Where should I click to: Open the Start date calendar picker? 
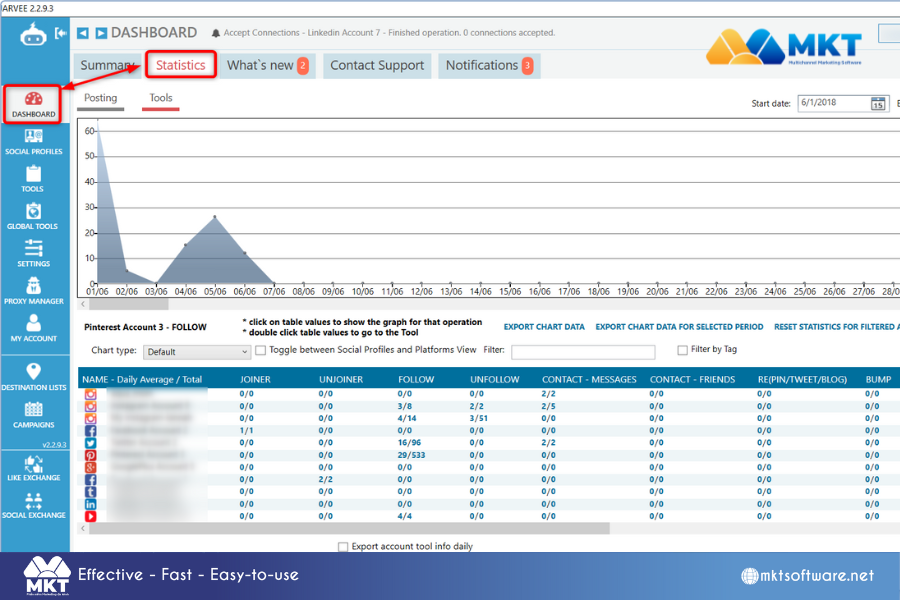(x=878, y=103)
